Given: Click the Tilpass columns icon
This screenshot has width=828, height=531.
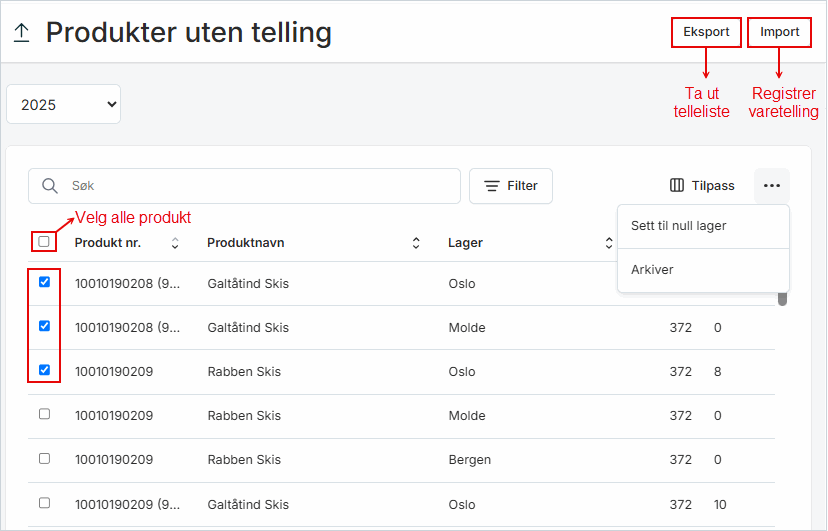Looking at the screenshot, I should pyautogui.click(x=677, y=185).
